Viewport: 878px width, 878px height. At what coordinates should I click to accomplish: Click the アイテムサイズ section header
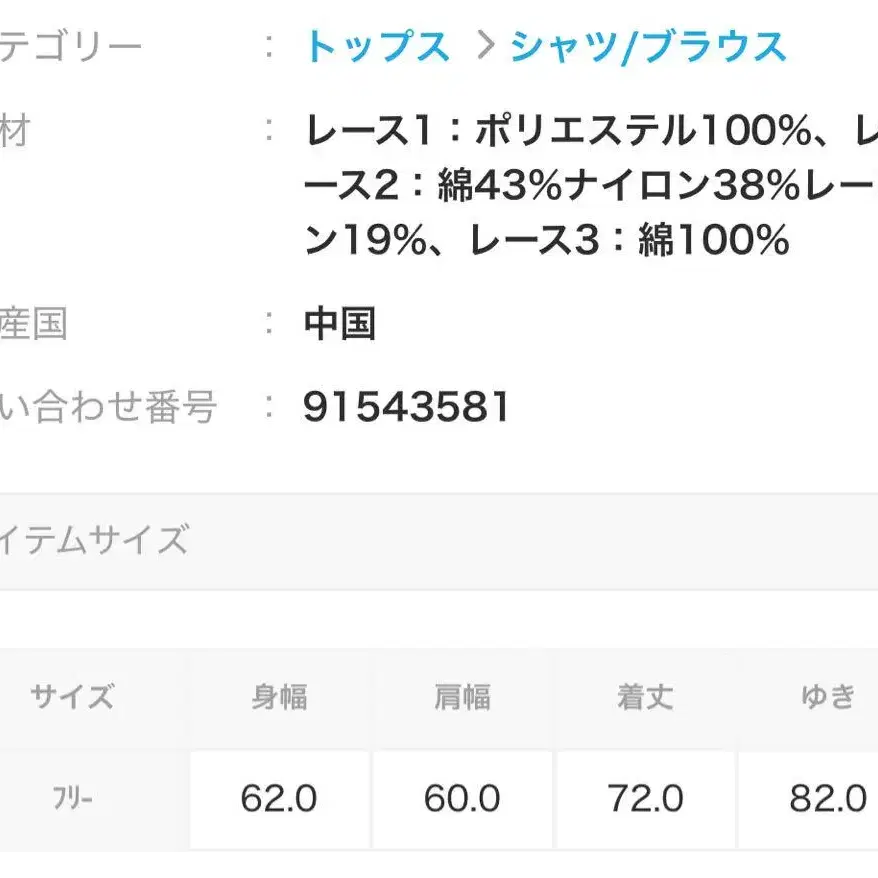(x=94, y=541)
